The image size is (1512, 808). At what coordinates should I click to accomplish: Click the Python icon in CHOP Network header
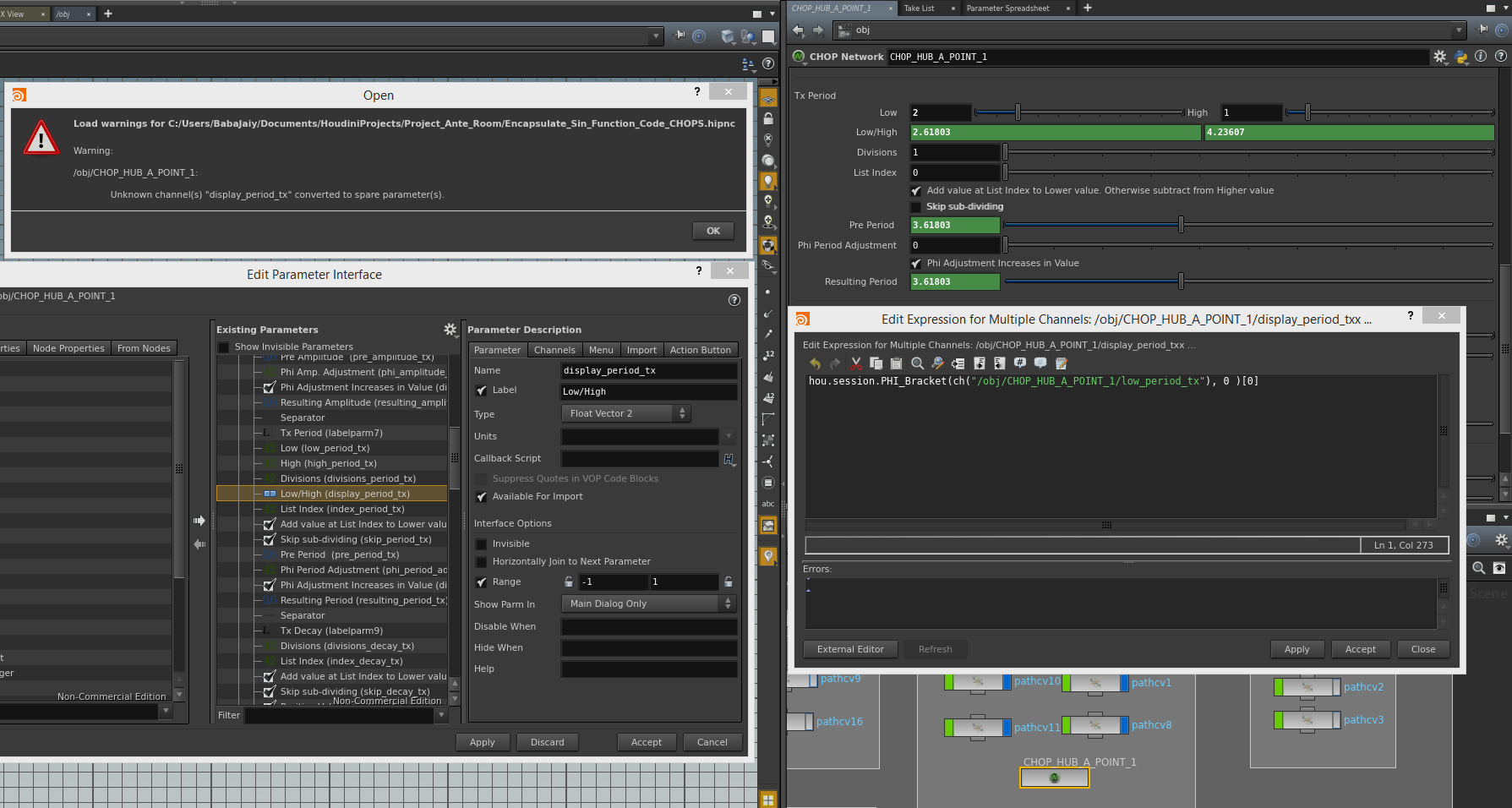click(1461, 57)
